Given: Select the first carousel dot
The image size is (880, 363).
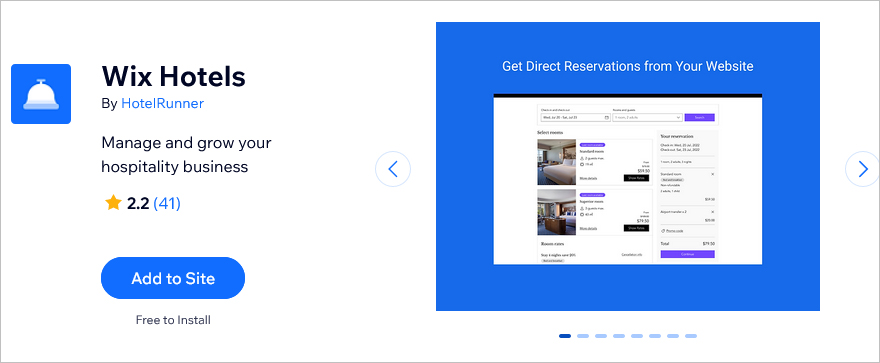Looking at the screenshot, I should point(565,336).
